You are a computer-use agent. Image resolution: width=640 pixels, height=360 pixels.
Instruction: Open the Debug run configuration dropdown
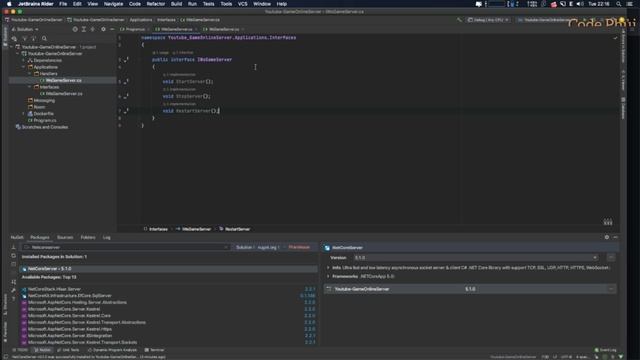pos(488,20)
